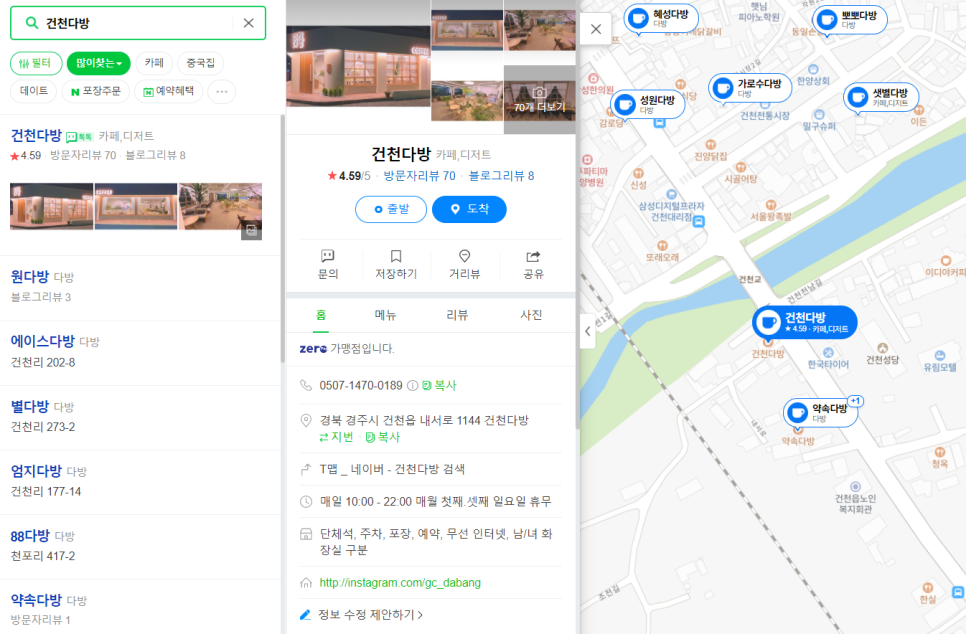This screenshot has height=634, width=966.
Task: Click the 청옥 restaurant map icon
Action: (940, 452)
